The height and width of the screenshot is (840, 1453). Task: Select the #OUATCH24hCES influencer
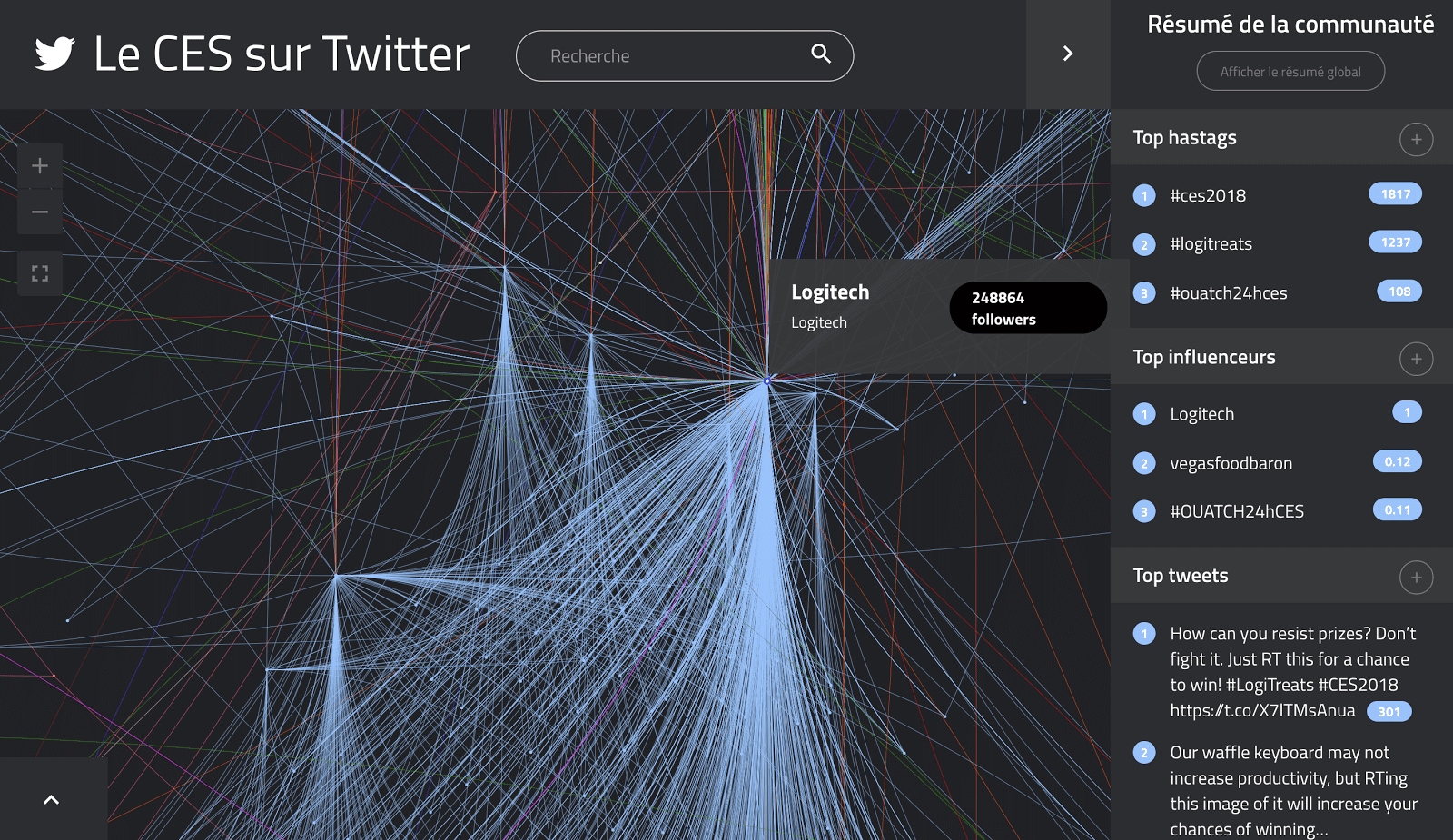click(x=1236, y=511)
